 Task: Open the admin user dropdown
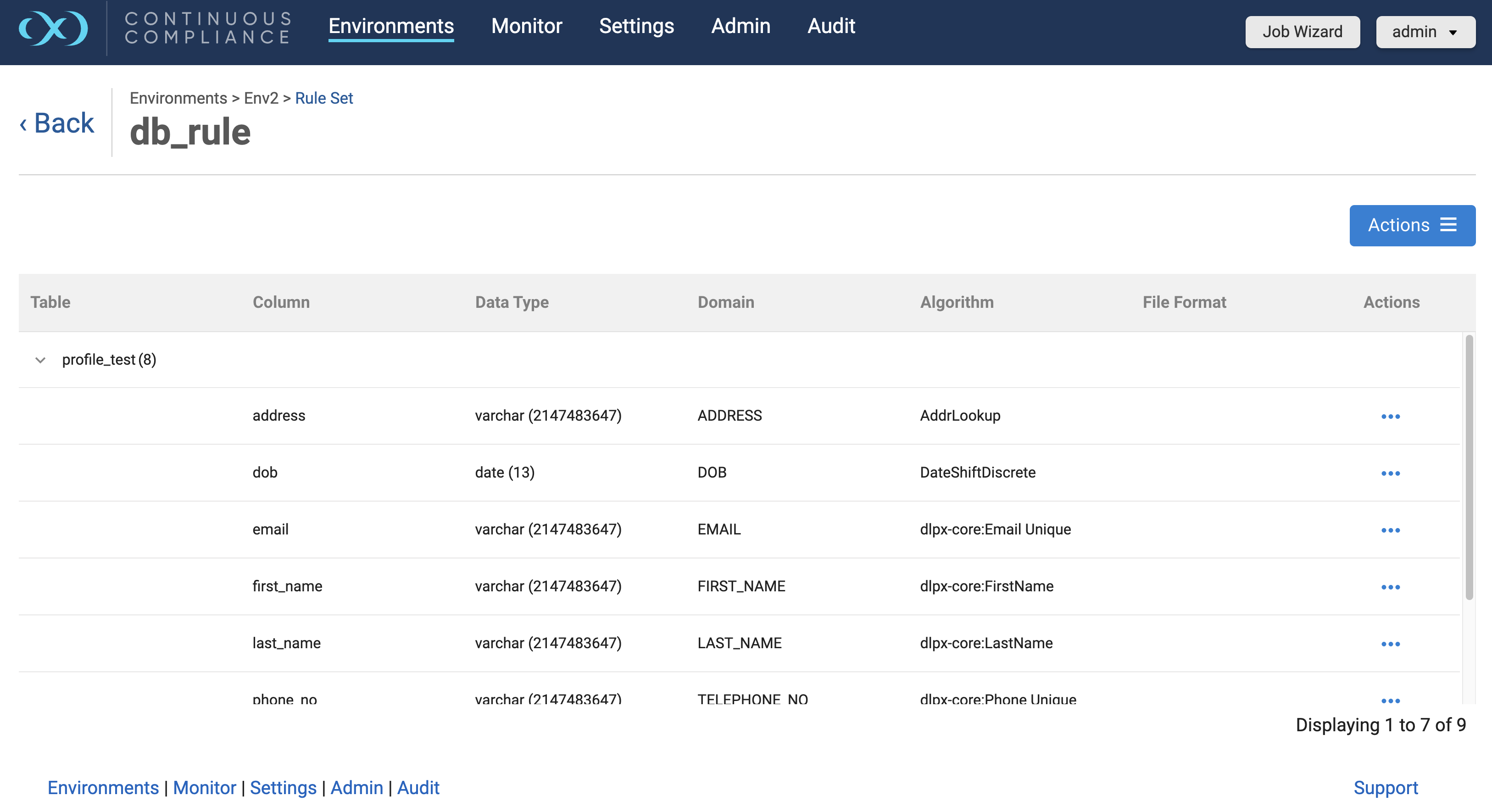pyautogui.click(x=1425, y=32)
